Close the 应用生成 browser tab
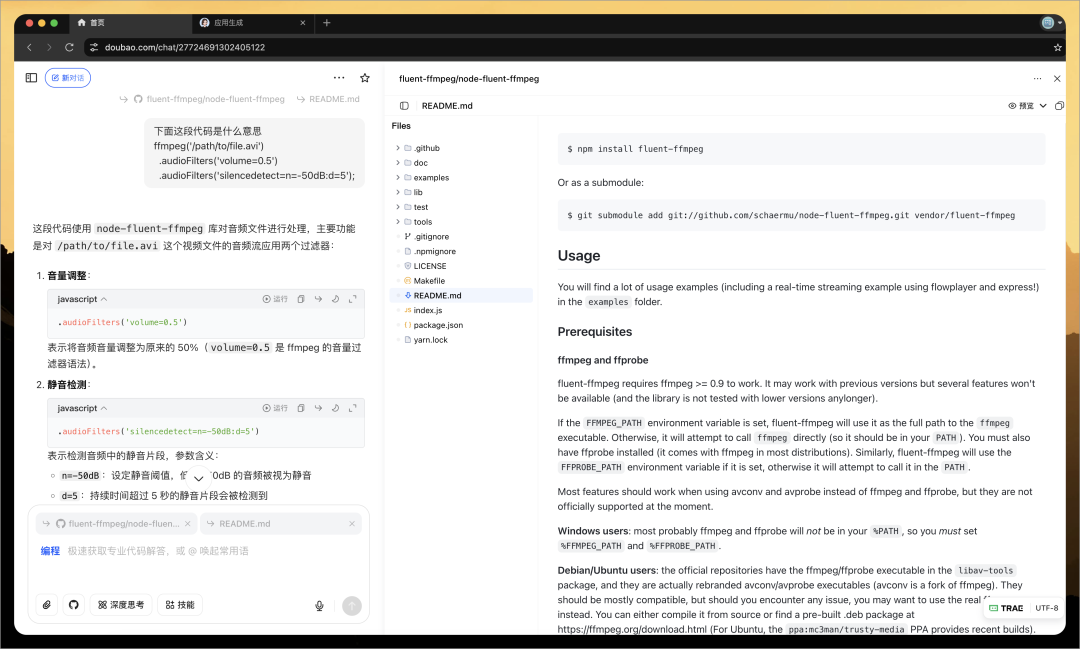The width and height of the screenshot is (1080, 649). click(302, 23)
